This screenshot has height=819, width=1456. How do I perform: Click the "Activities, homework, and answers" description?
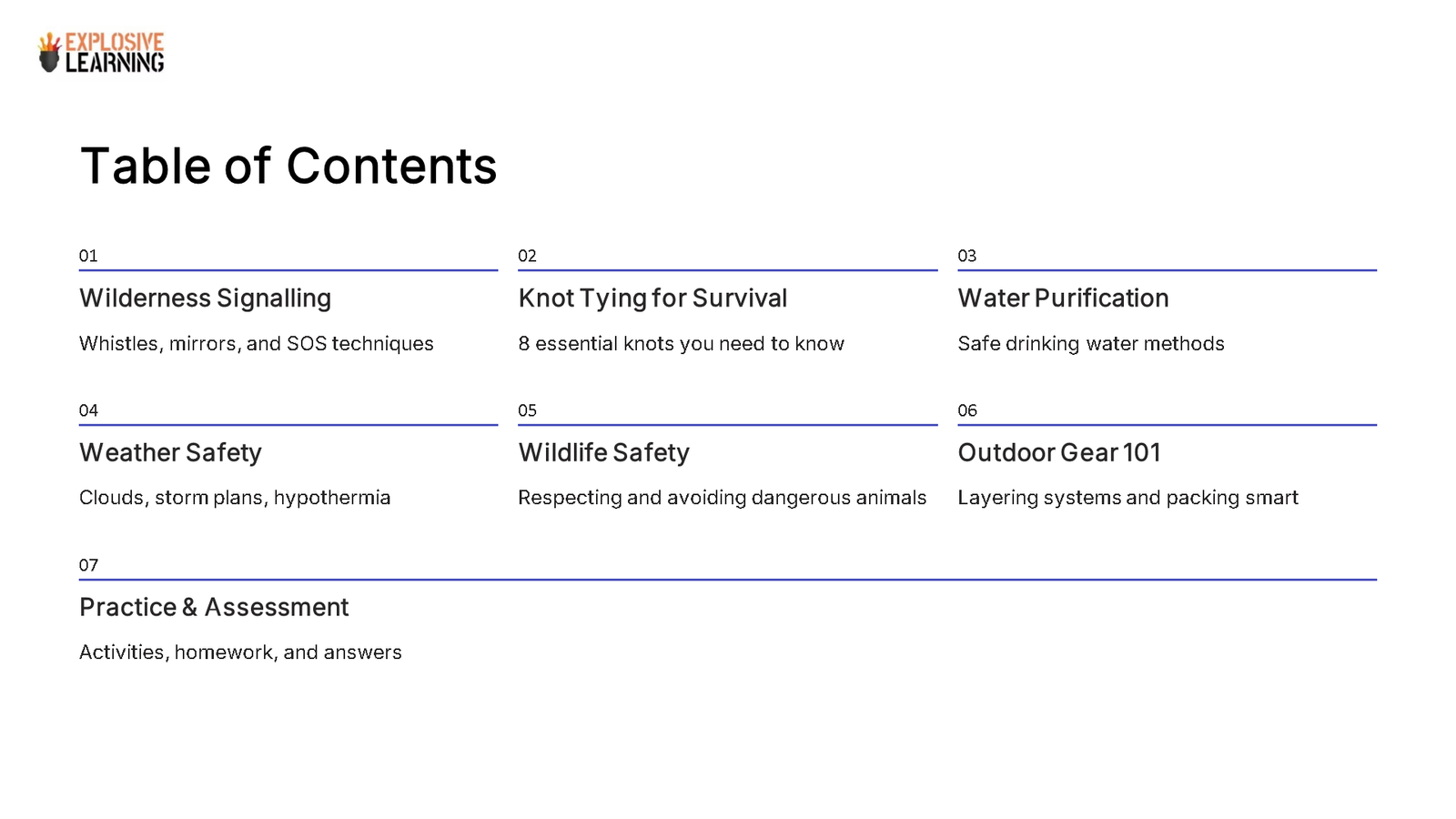240,652
